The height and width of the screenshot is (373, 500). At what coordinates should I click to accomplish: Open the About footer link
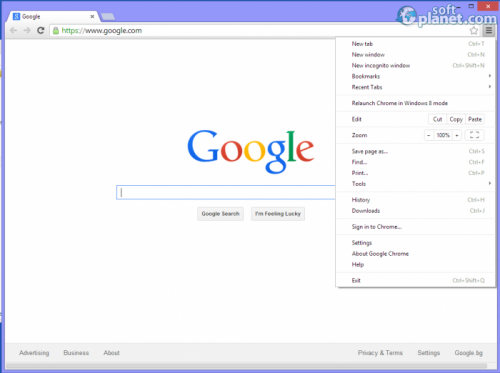coord(111,353)
